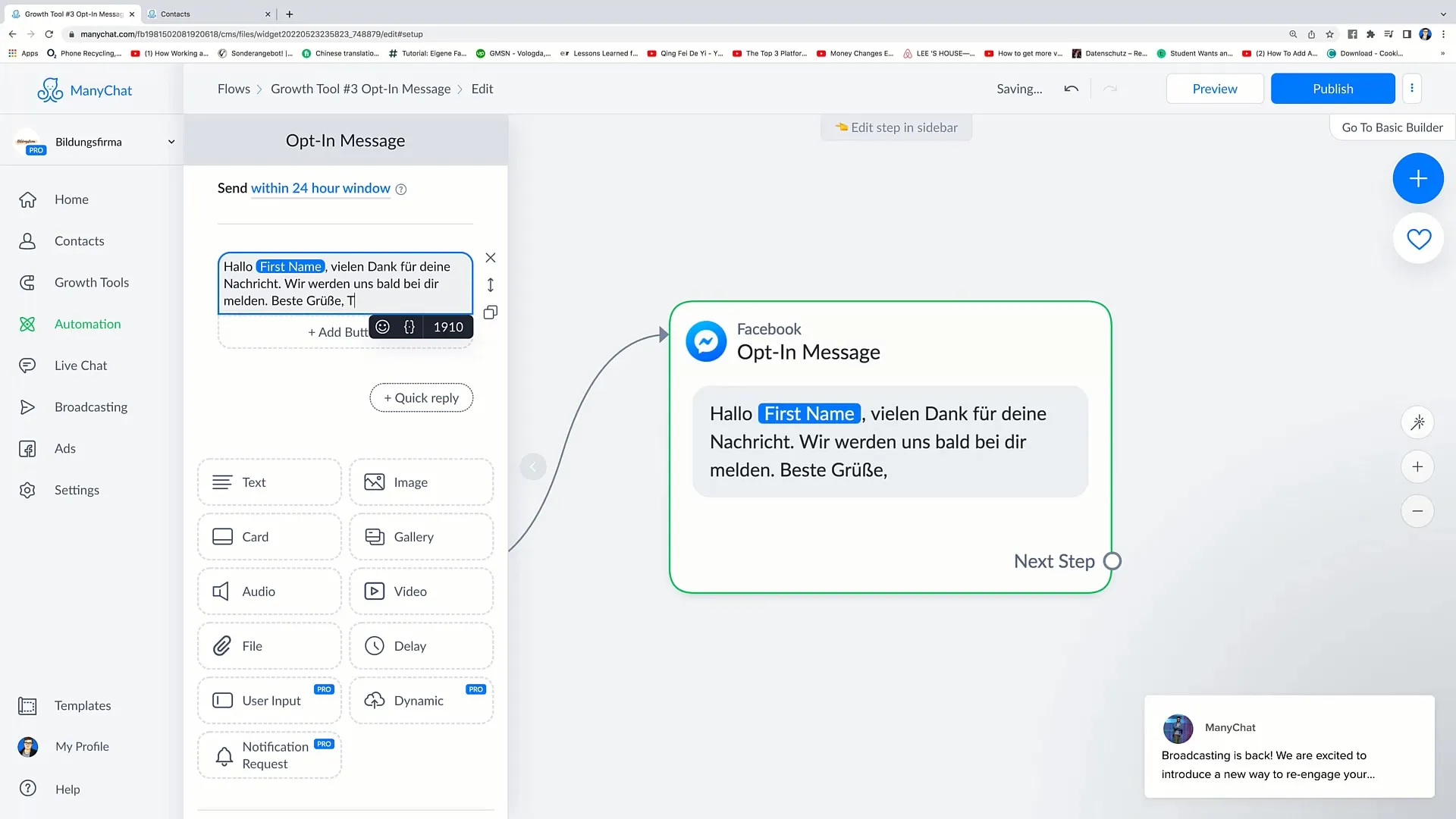Image resolution: width=1456 pixels, height=819 pixels.
Task: Click the Broadcasting sidebar icon
Action: (x=27, y=406)
